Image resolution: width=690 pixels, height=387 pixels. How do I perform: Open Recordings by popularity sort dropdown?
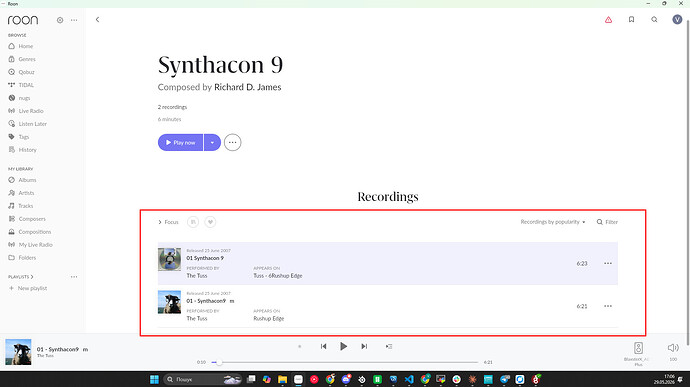pyautogui.click(x=553, y=222)
